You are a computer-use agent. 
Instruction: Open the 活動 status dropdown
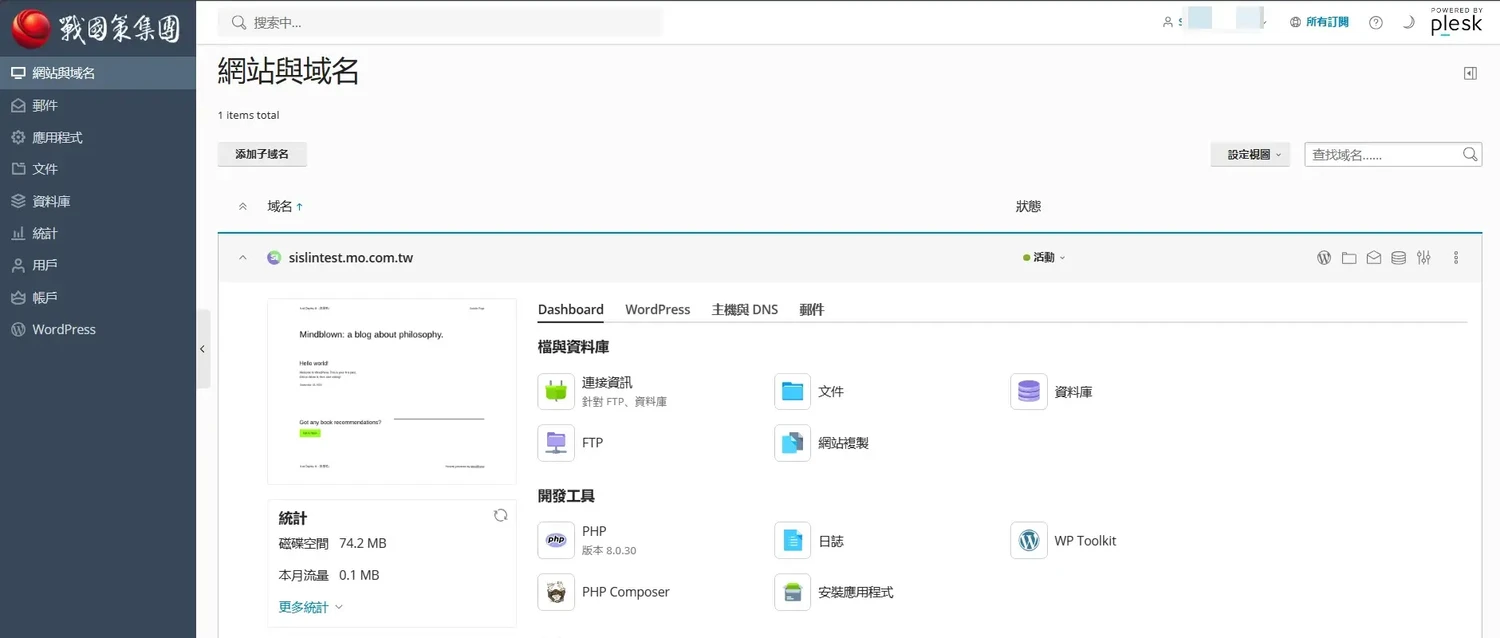point(1044,257)
